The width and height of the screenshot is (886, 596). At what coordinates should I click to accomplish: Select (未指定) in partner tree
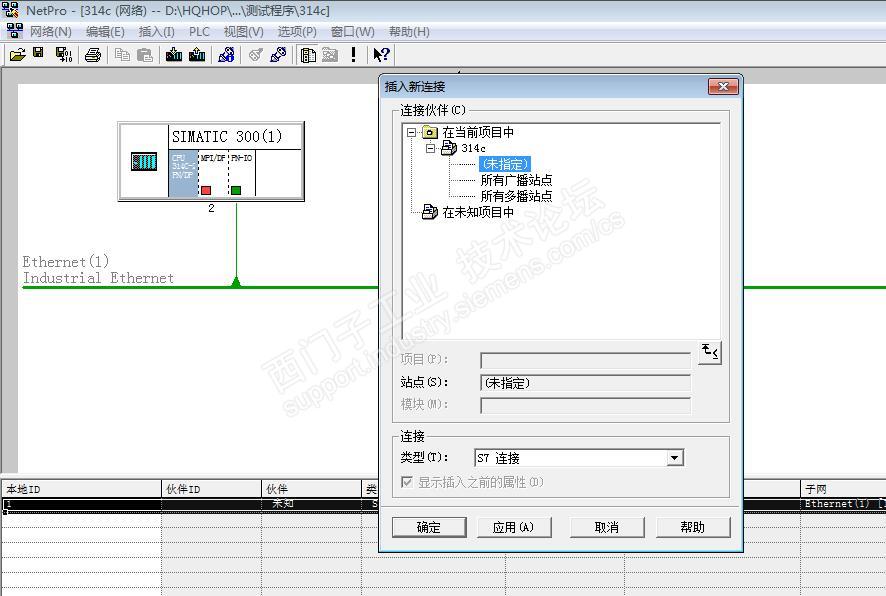point(505,164)
